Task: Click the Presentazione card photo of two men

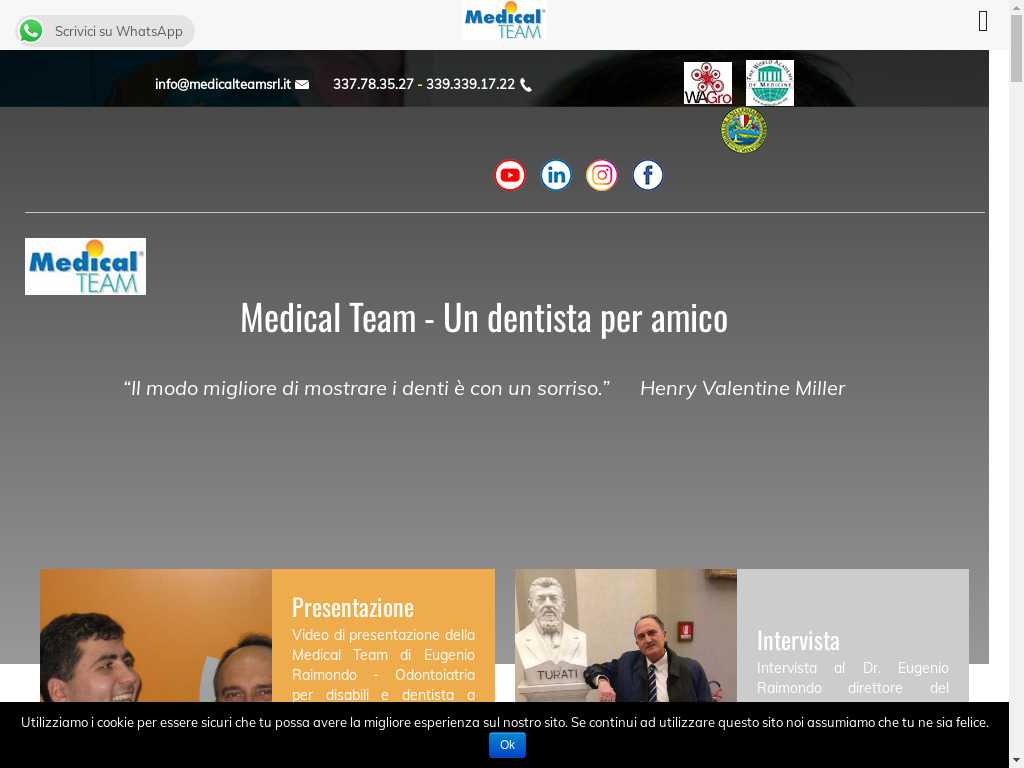Action: pyautogui.click(x=156, y=635)
